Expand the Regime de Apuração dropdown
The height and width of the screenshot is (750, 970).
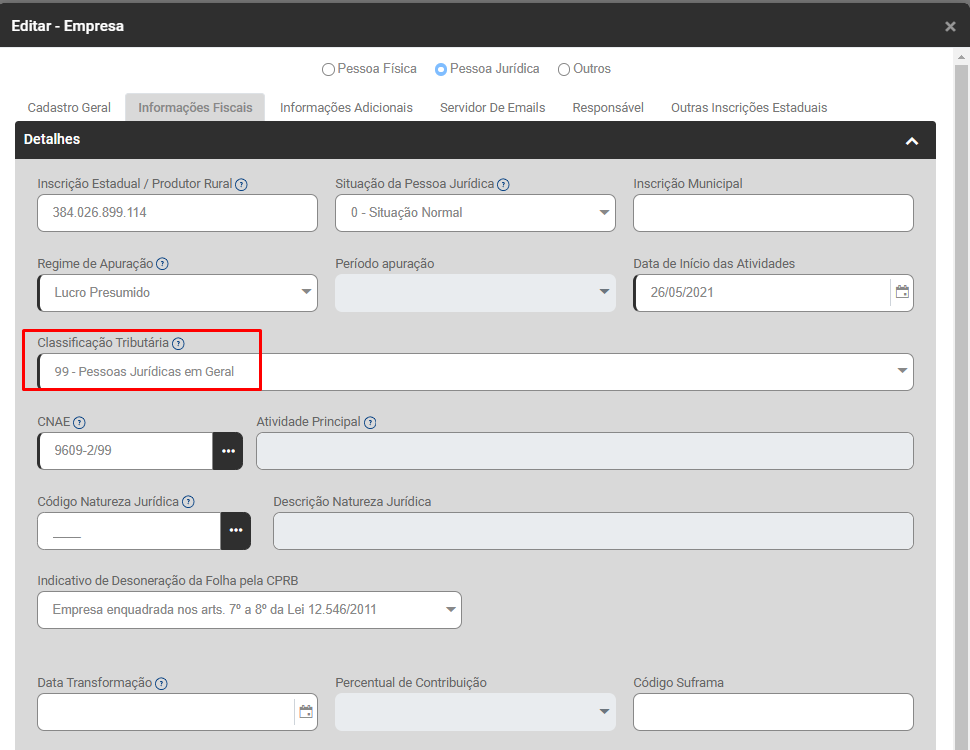pyautogui.click(x=177, y=293)
